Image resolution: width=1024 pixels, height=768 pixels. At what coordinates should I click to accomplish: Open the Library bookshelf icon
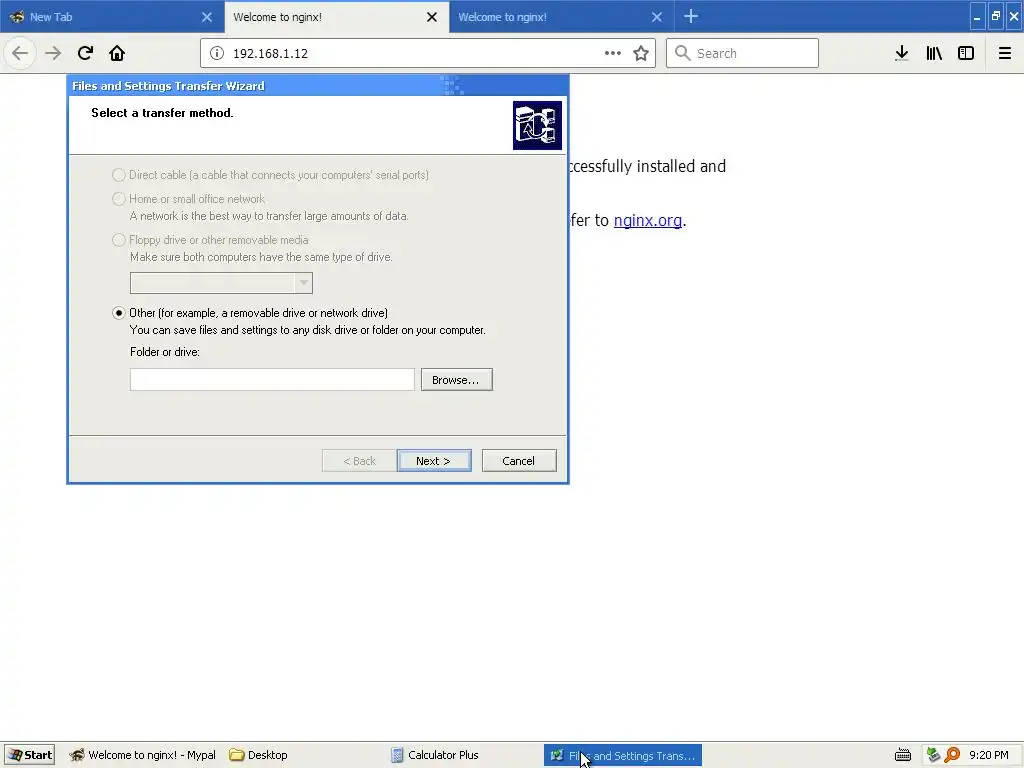tap(934, 53)
